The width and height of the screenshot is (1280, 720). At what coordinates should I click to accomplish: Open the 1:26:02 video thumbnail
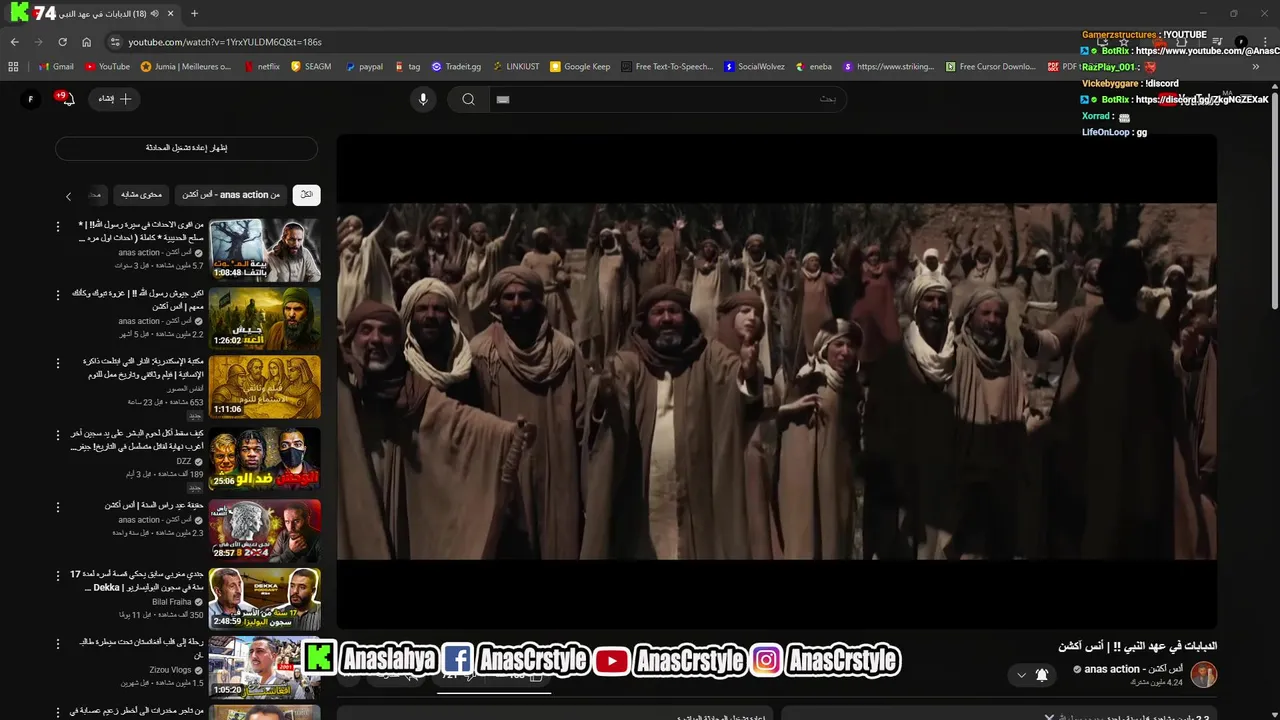[265, 318]
